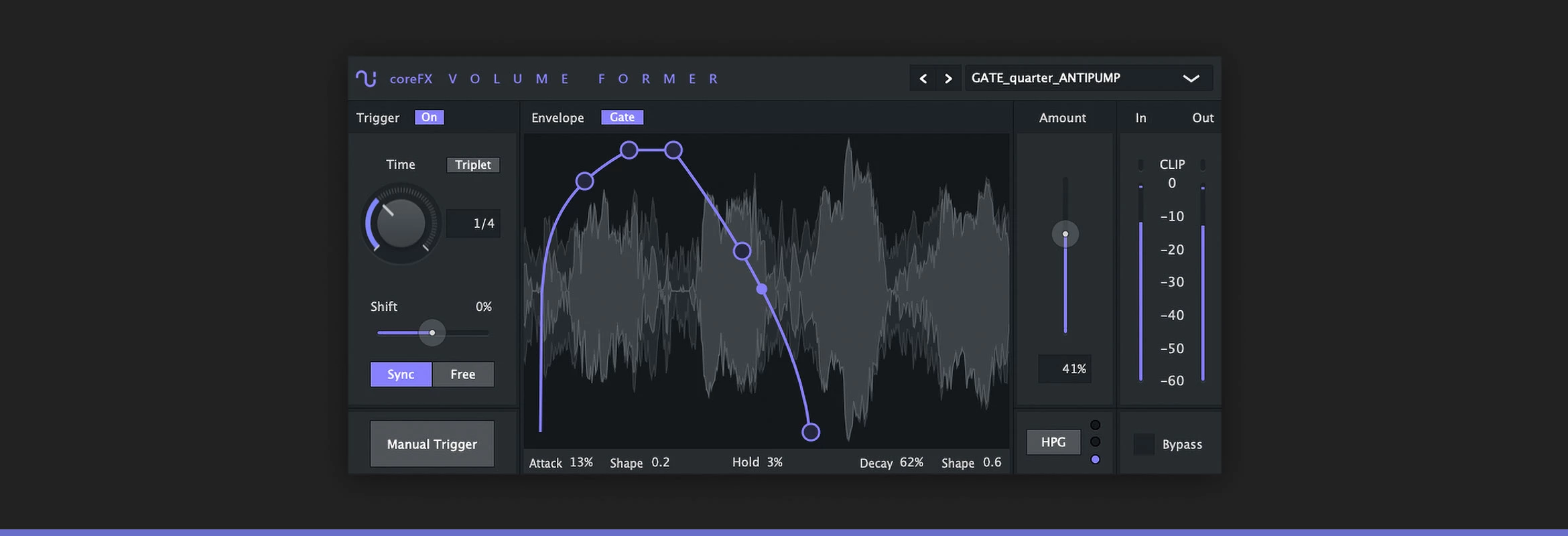Click the 41% Amount value field

point(1065,369)
